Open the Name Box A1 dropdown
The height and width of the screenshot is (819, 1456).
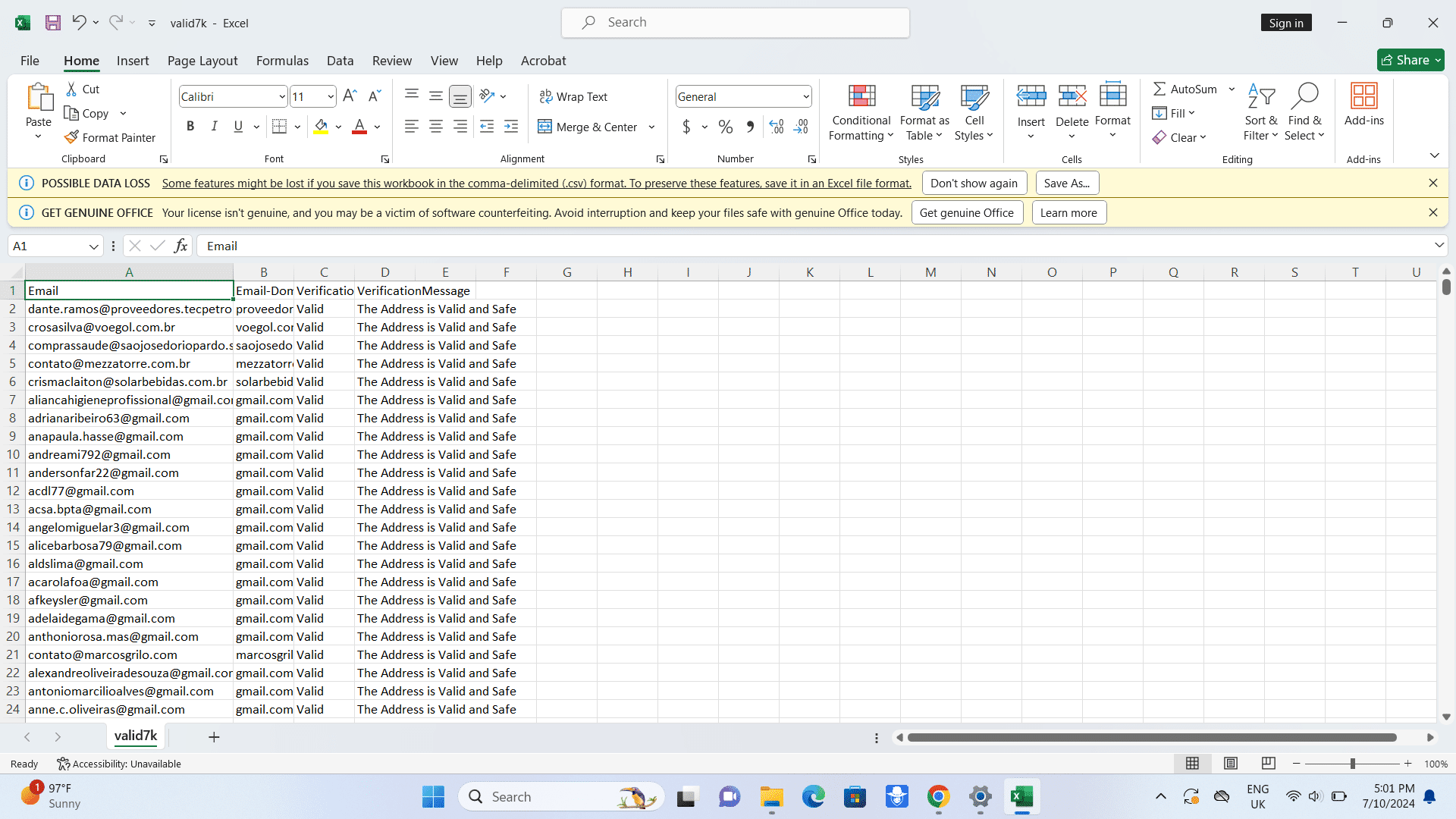click(x=93, y=246)
